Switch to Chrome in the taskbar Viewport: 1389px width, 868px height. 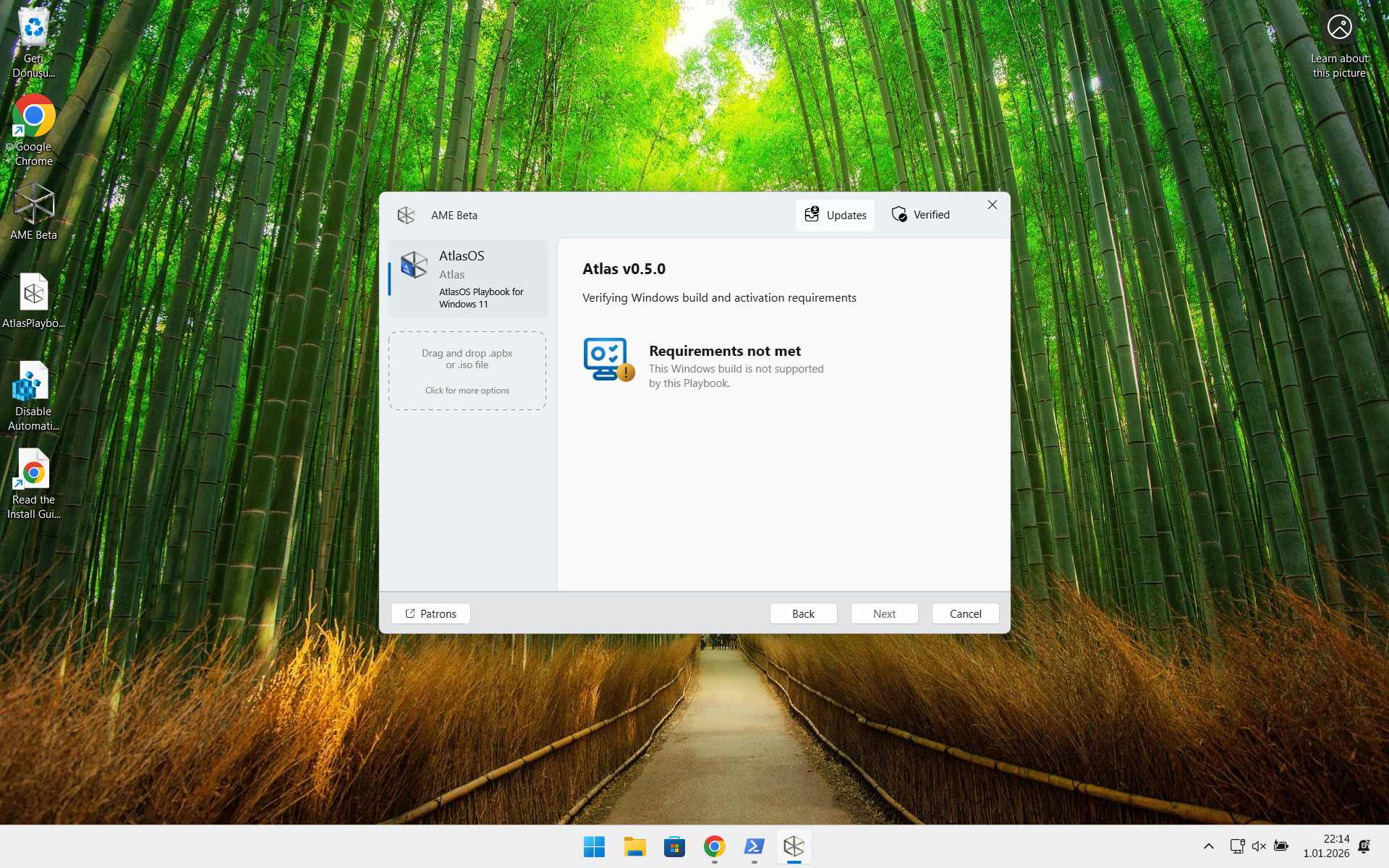[x=714, y=846]
